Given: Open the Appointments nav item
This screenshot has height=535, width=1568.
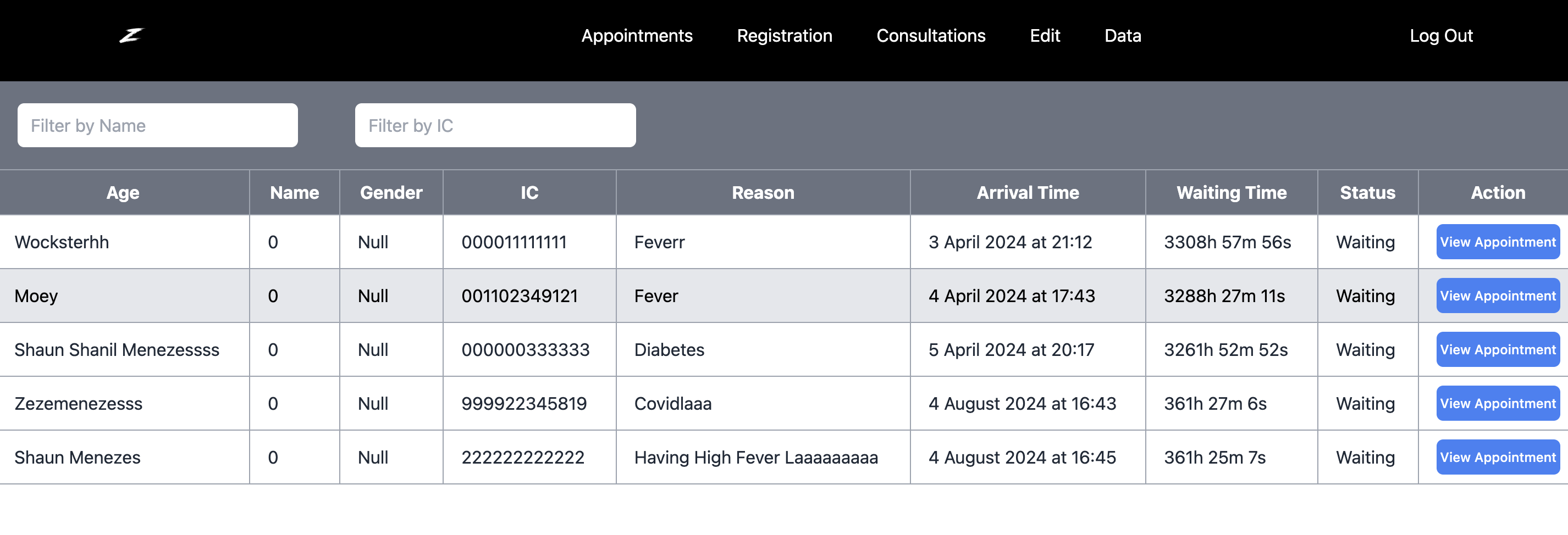Looking at the screenshot, I should tap(637, 36).
